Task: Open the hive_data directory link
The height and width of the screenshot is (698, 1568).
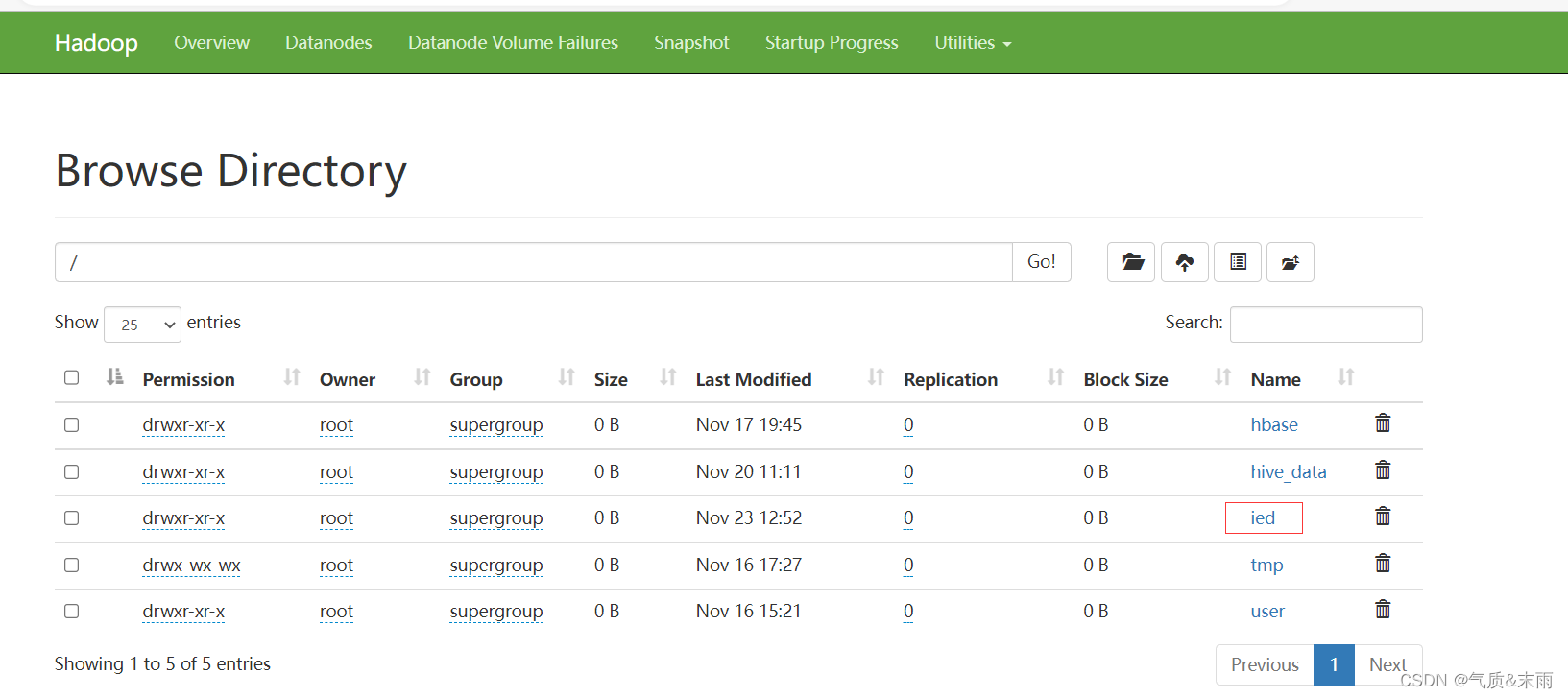Action: click(x=1289, y=471)
